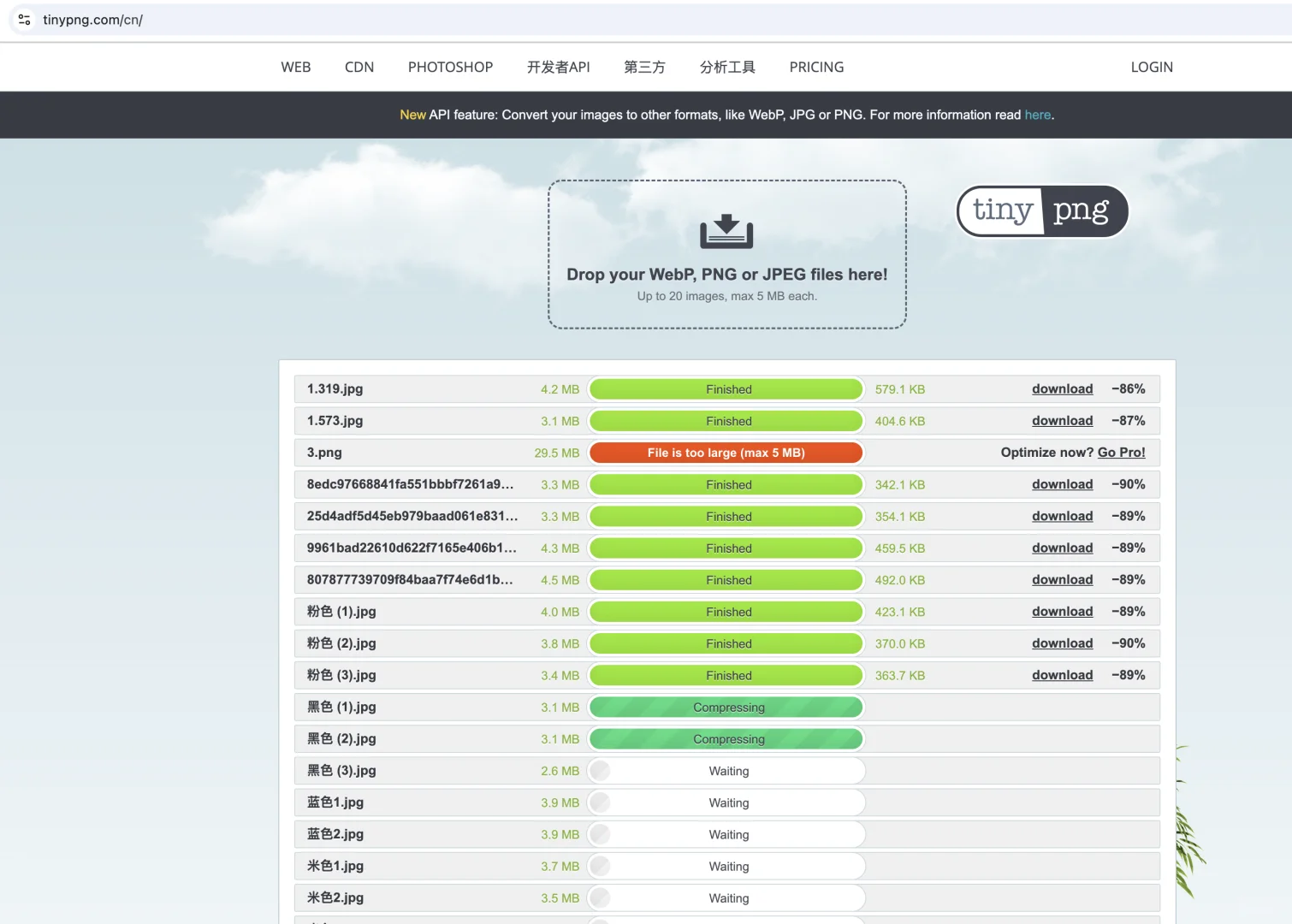Open the 开发者API menu item
The image size is (1292, 924).
point(559,67)
